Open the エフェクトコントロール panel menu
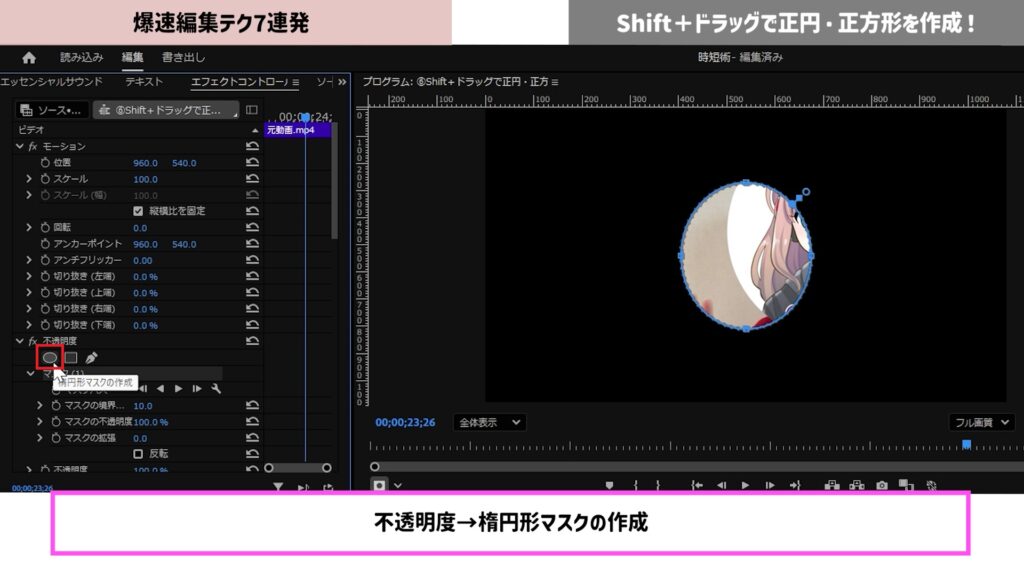 pos(296,82)
